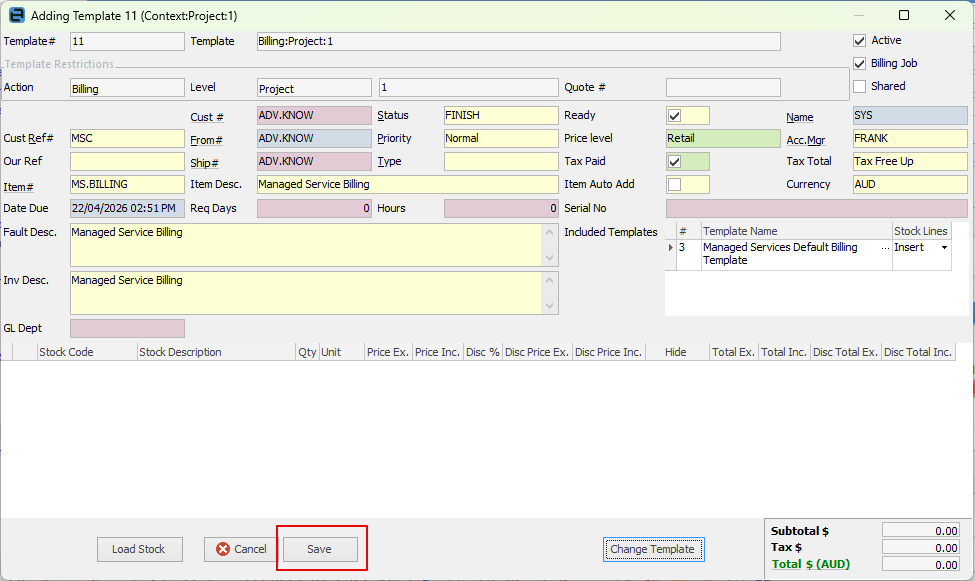The image size is (975, 581).
Task: Click the Price level field showing Retail
Action: click(723, 139)
